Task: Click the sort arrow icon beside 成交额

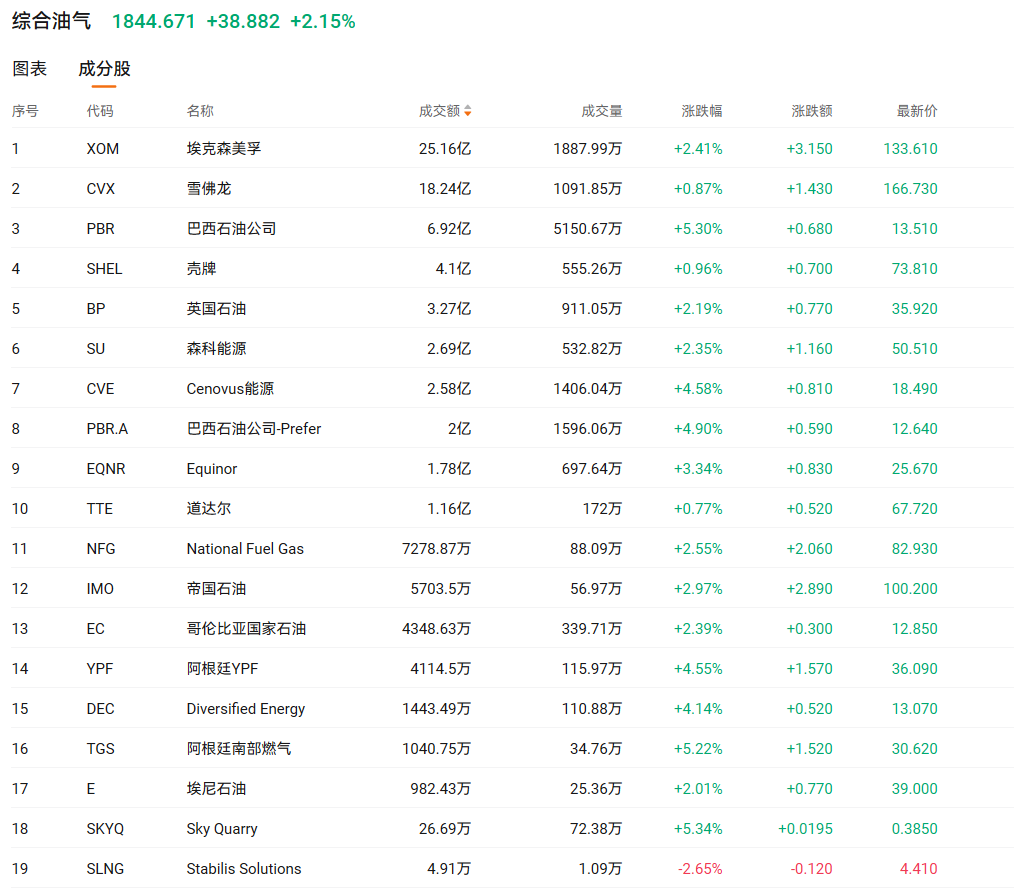Action: pyautogui.click(x=468, y=111)
